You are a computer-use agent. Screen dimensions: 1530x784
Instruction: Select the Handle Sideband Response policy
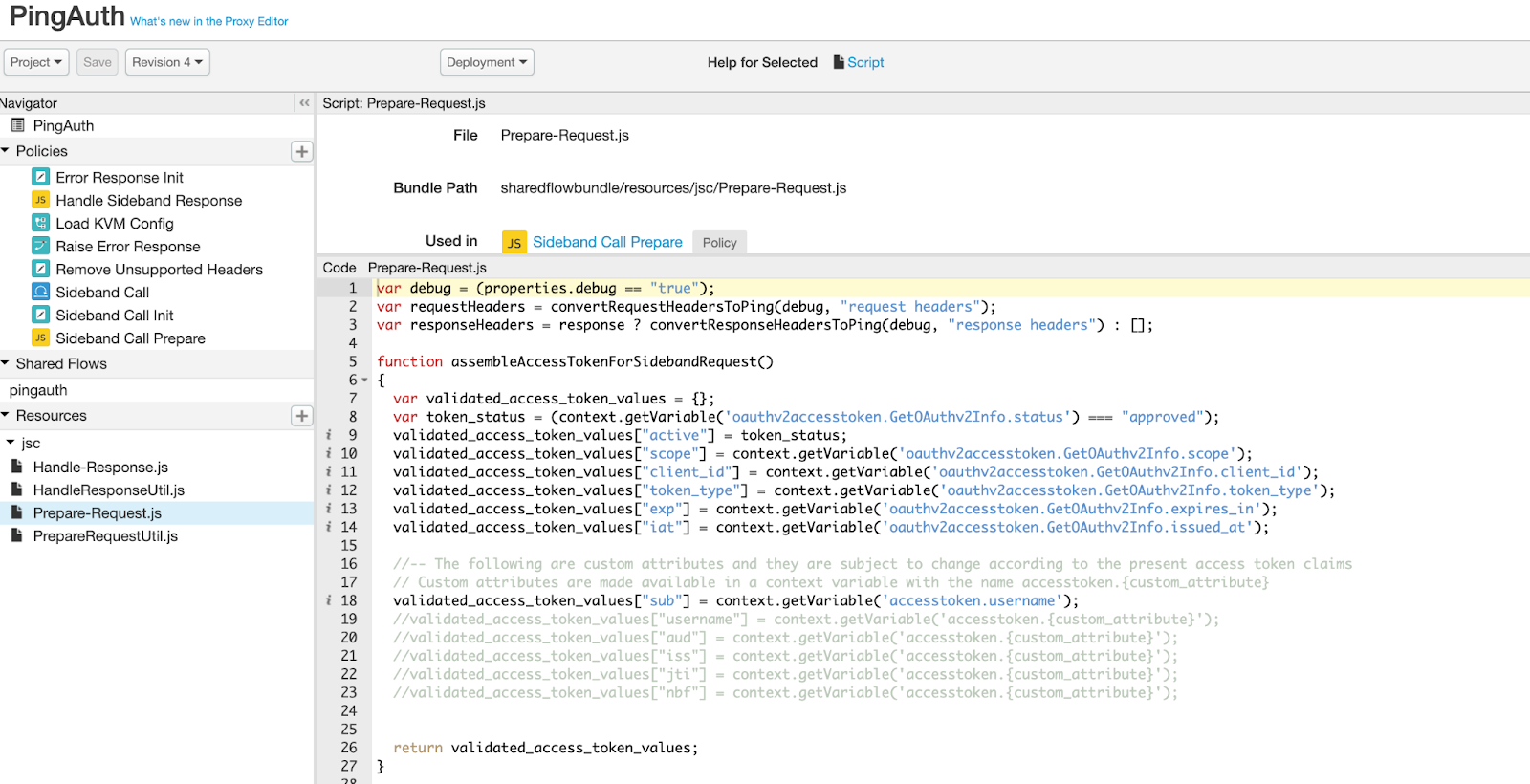(x=149, y=200)
